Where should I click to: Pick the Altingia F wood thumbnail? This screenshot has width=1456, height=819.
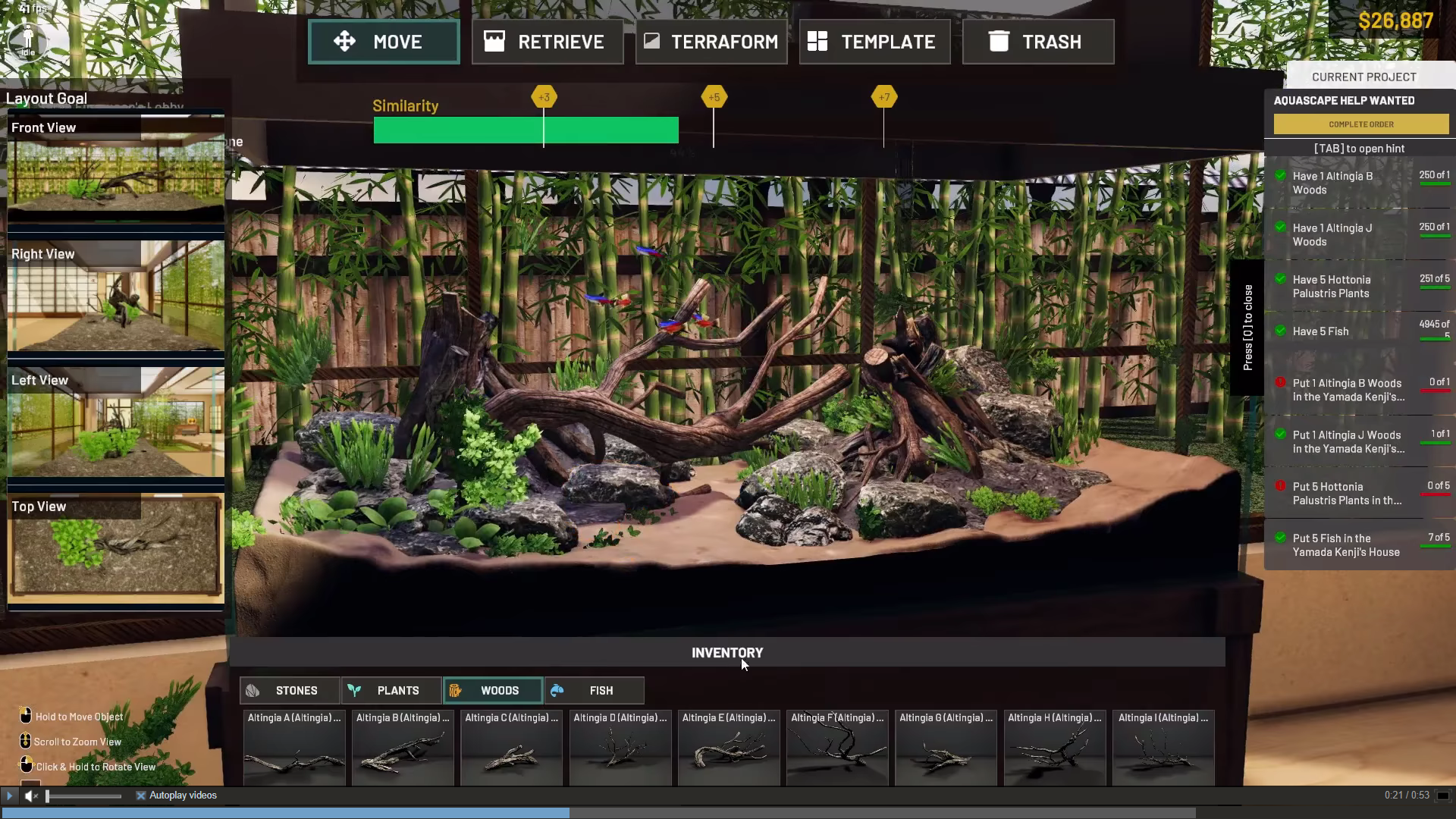pos(837,748)
